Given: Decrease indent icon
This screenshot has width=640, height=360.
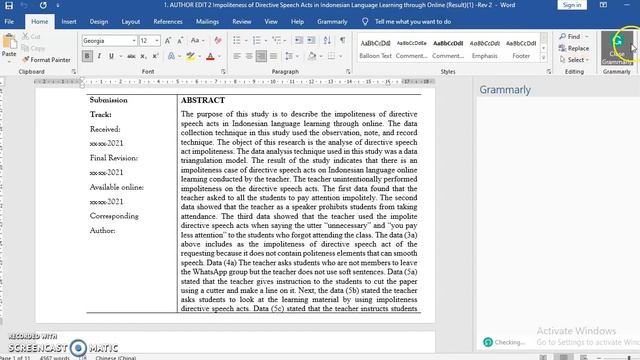Looking at the screenshot, I should 299,40.
